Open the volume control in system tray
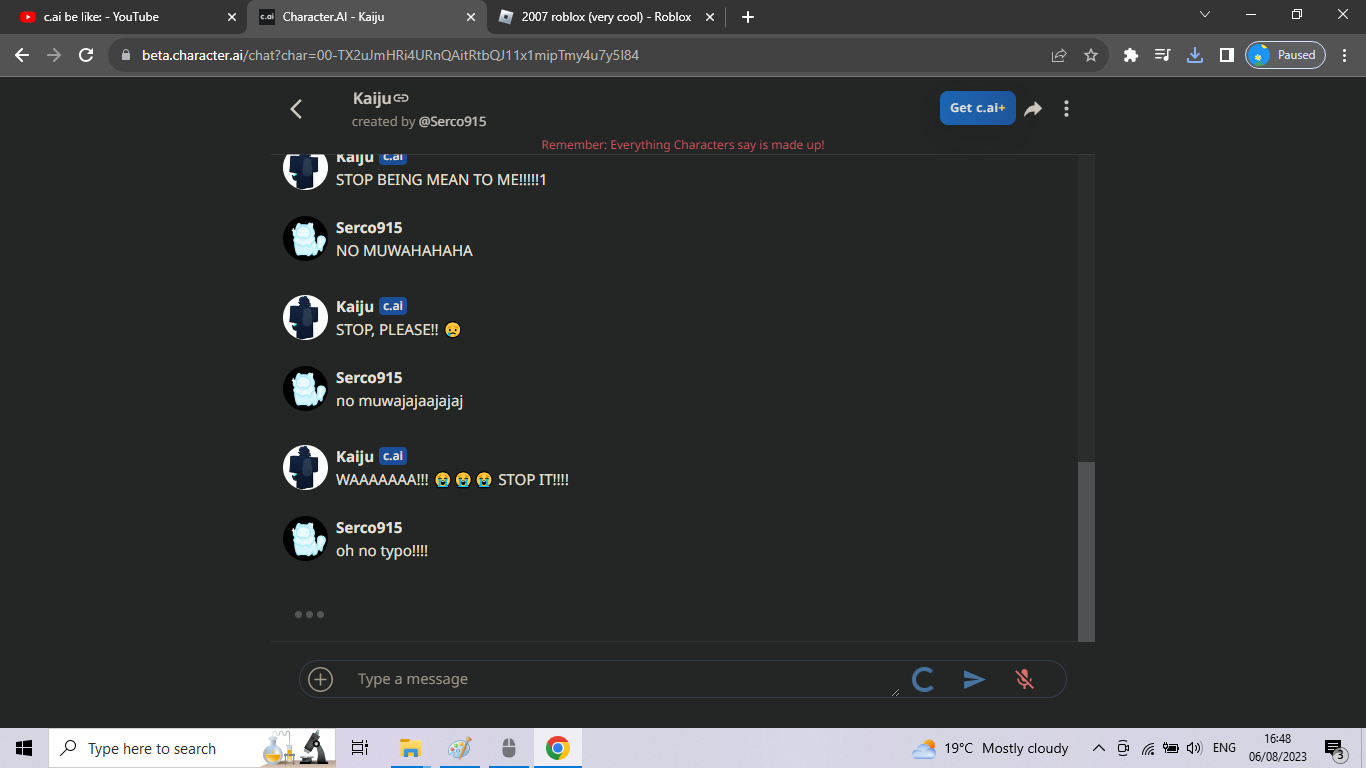This screenshot has height=768, width=1366. [x=1194, y=748]
